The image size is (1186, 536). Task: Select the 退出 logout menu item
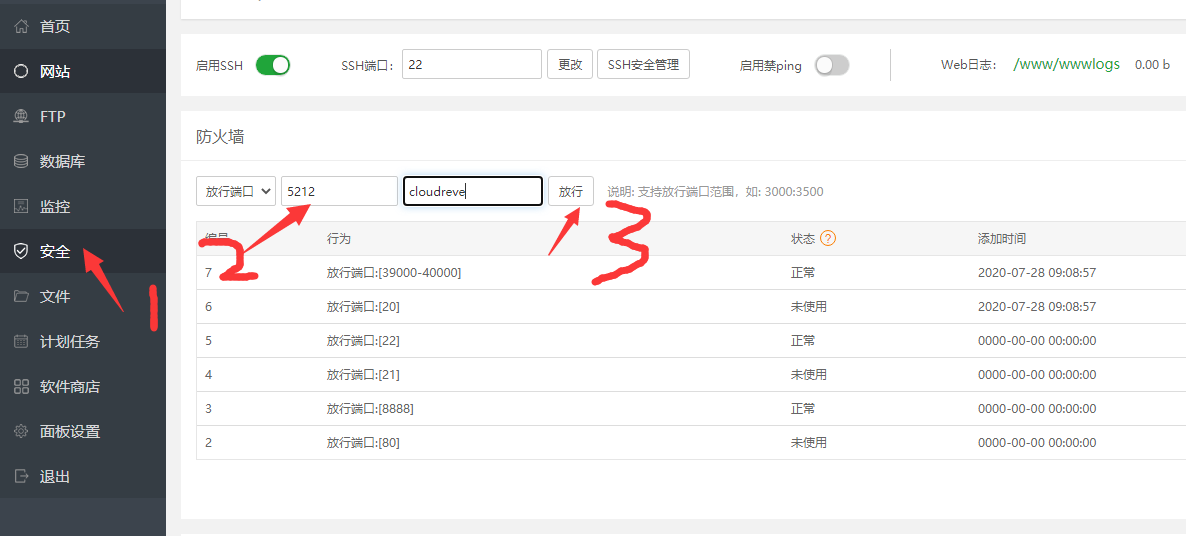point(55,477)
